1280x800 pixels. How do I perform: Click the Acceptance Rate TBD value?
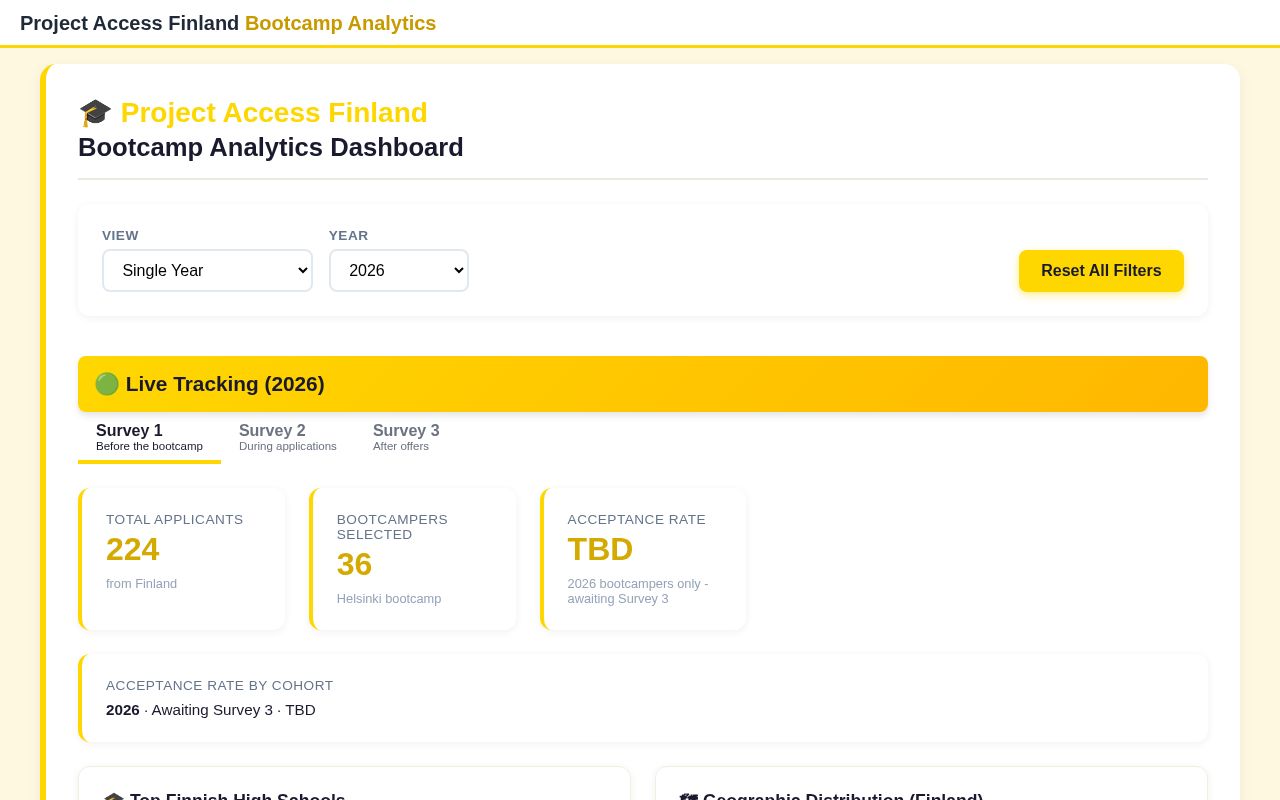pyautogui.click(x=600, y=549)
